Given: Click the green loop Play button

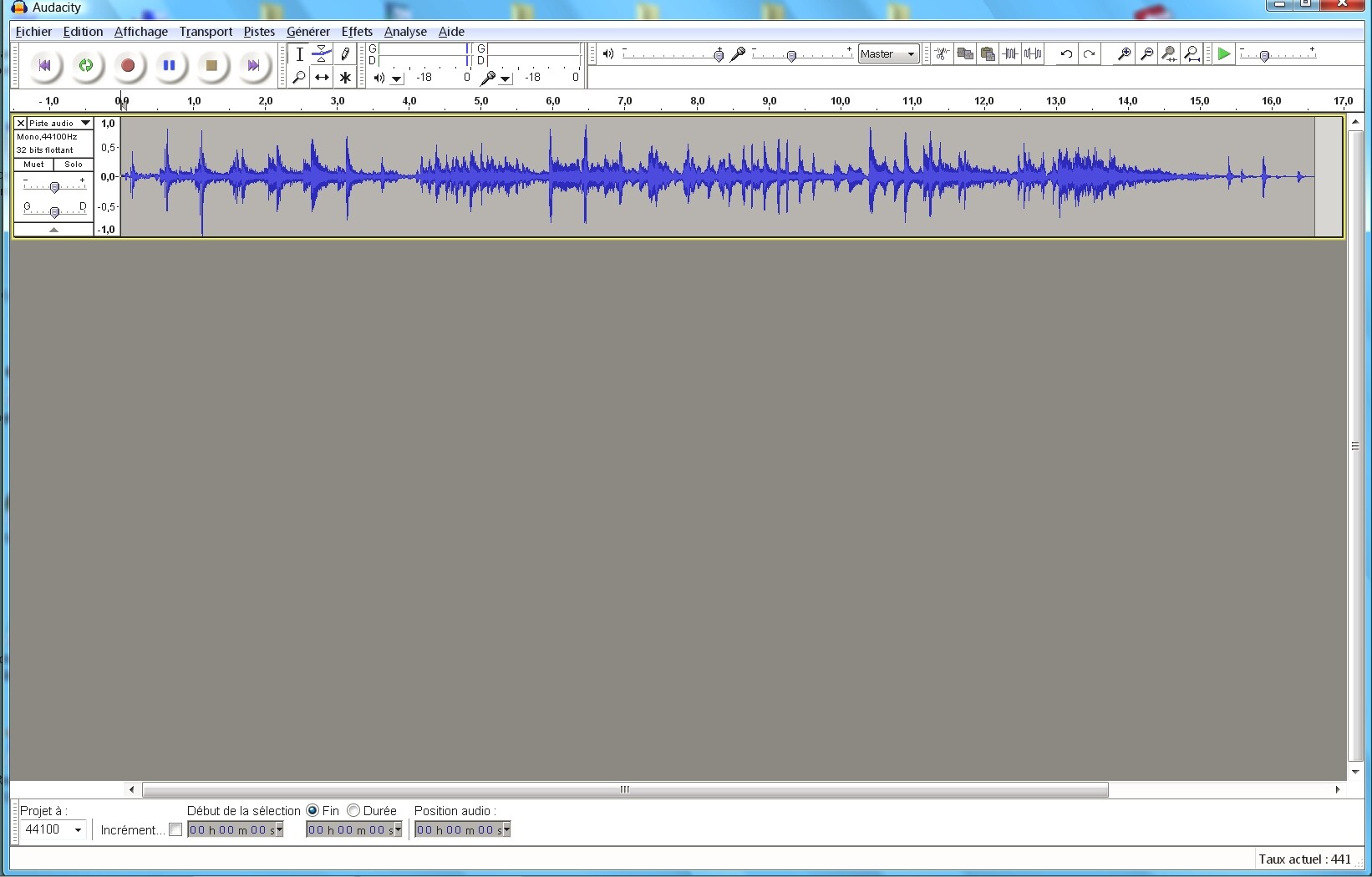Looking at the screenshot, I should coord(86,65).
